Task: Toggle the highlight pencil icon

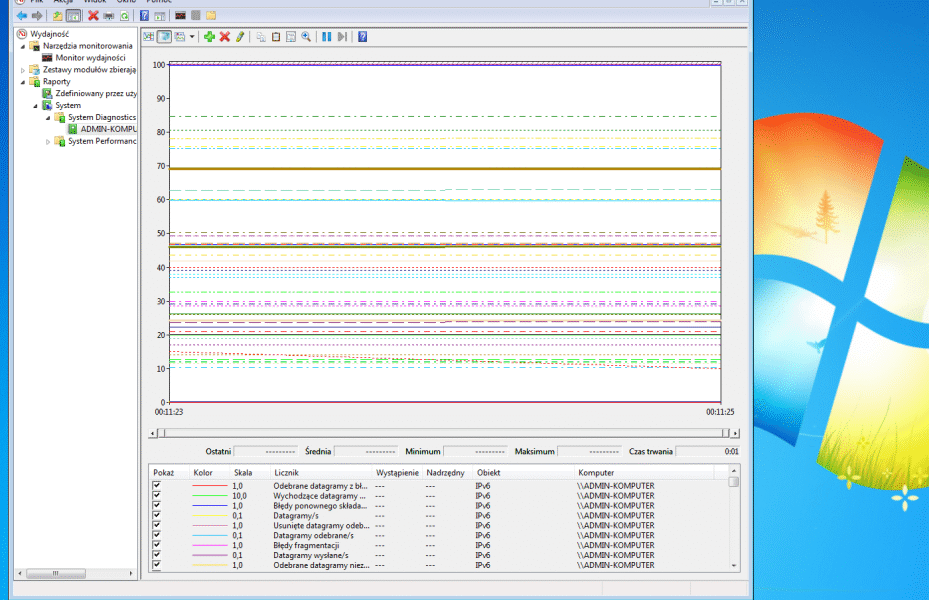Action: pyautogui.click(x=240, y=37)
